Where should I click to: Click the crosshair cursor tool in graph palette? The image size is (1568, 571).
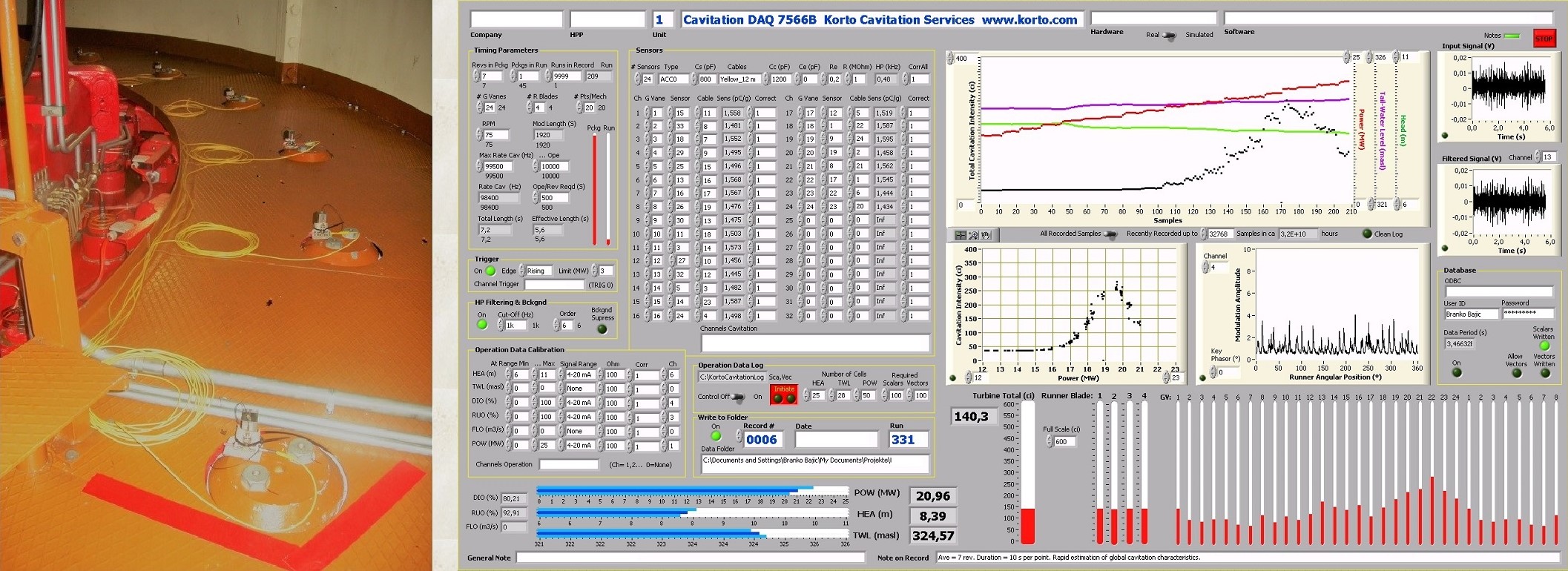click(960, 235)
